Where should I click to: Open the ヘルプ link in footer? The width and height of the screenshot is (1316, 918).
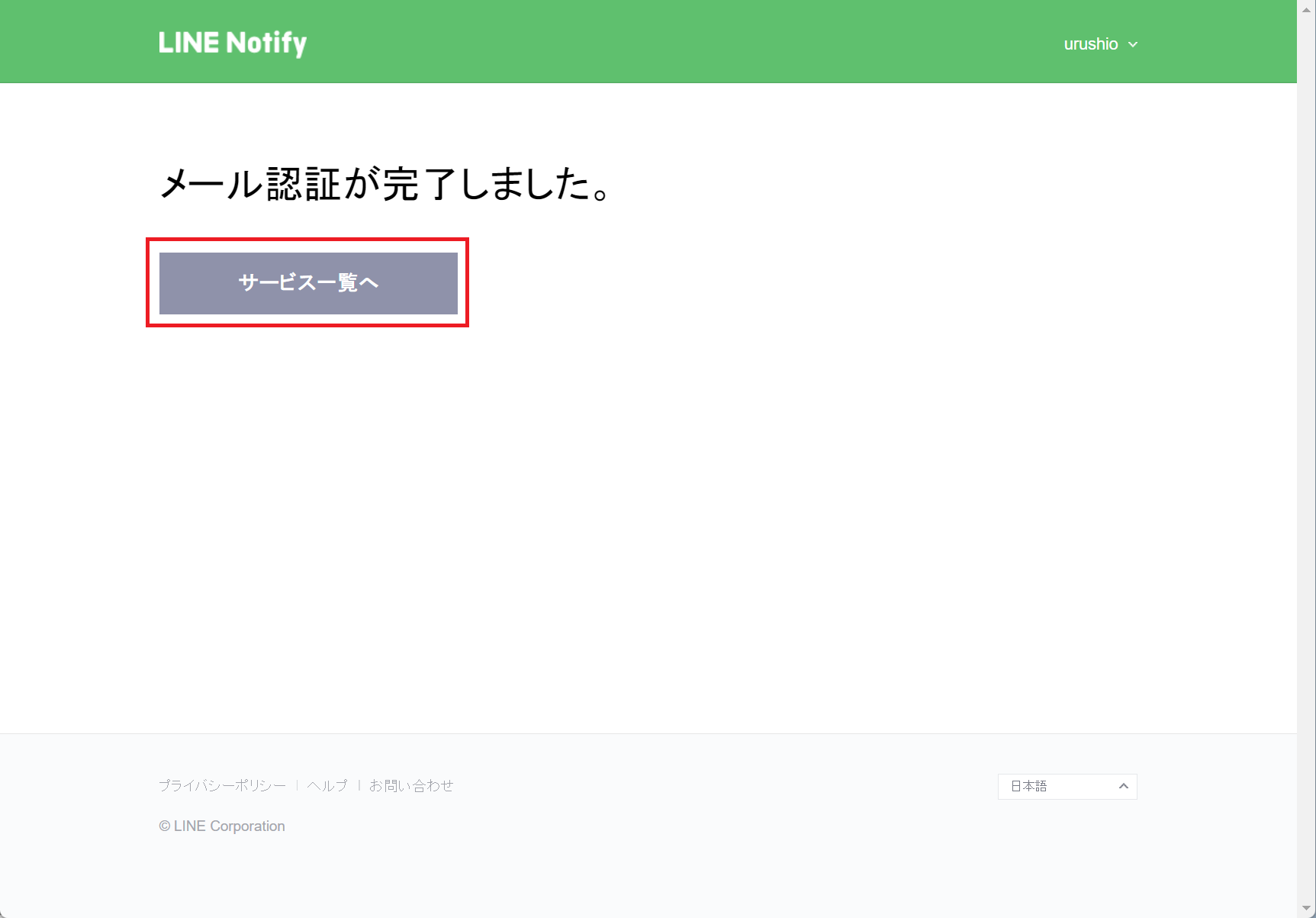point(327,785)
